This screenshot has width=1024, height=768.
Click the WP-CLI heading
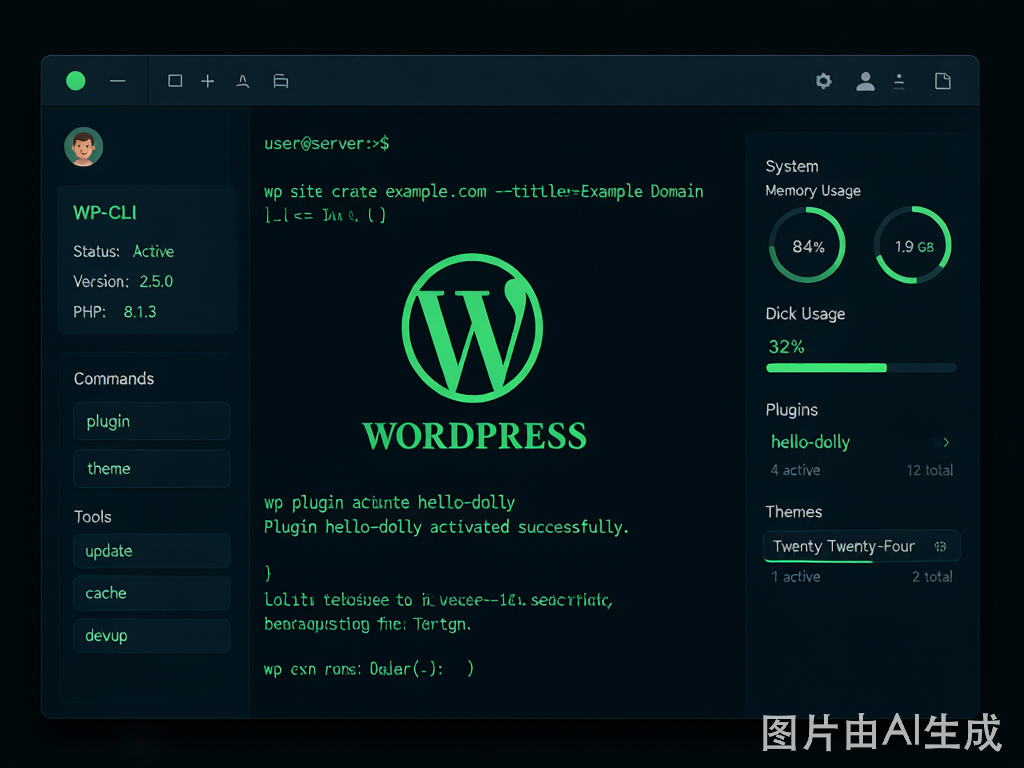click(104, 213)
